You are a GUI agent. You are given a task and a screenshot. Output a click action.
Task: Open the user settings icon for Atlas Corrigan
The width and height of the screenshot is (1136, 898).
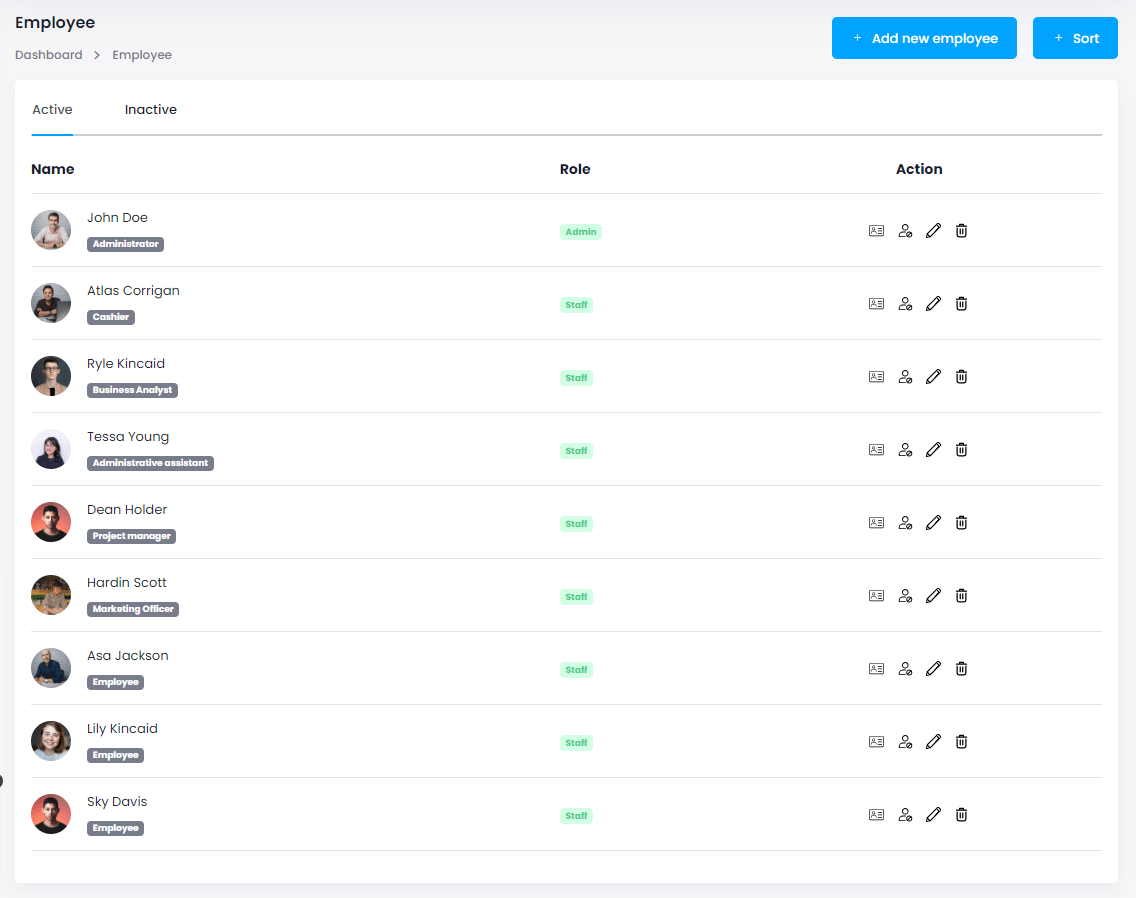coord(905,304)
